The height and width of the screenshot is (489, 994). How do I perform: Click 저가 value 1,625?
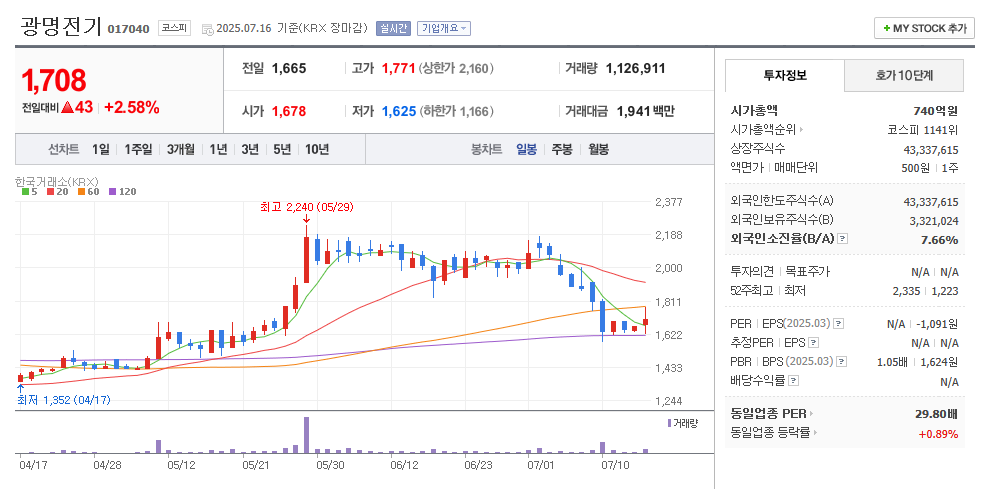click(399, 112)
